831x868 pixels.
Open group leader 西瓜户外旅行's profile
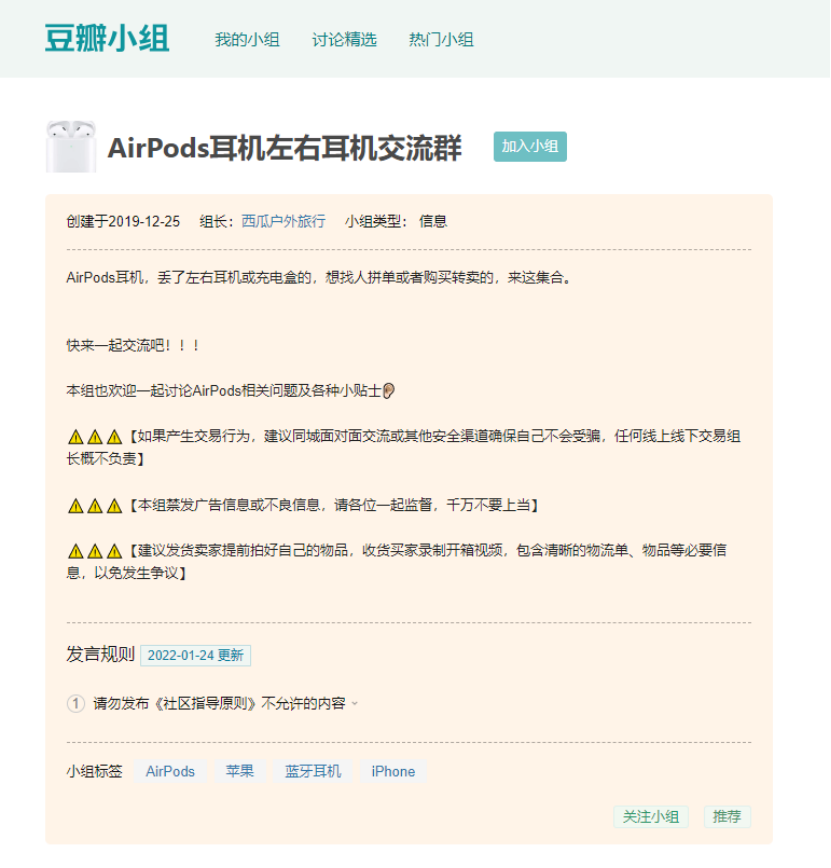click(283, 221)
